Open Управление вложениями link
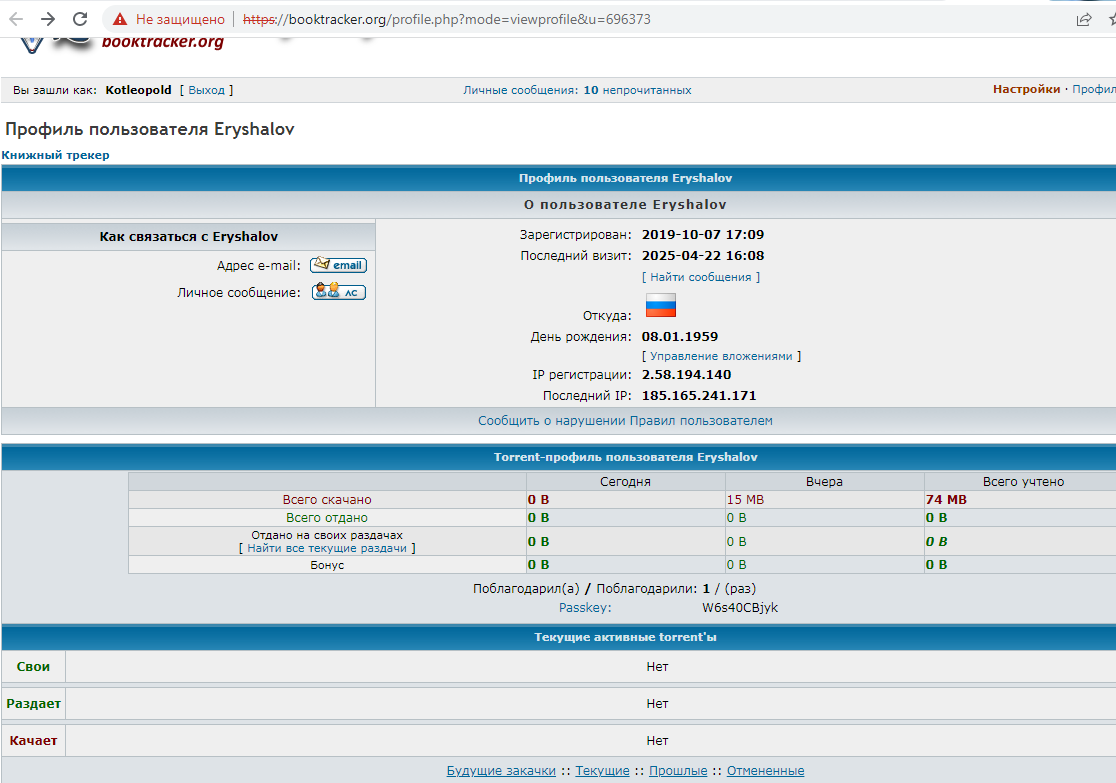The height and width of the screenshot is (783, 1116). click(721, 356)
